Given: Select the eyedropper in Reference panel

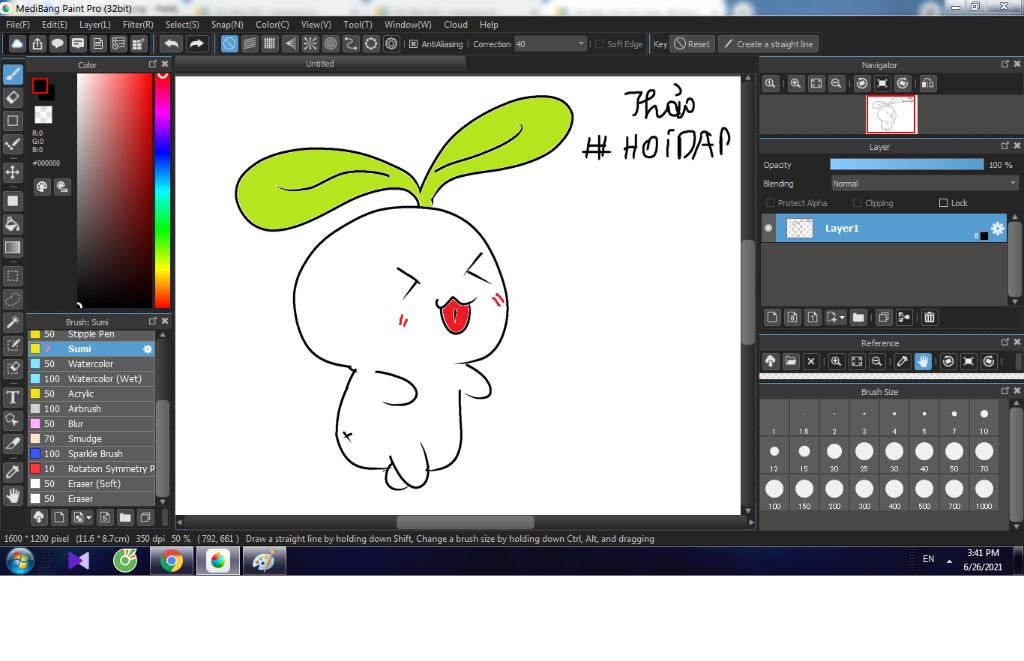Looking at the screenshot, I should pos(902,361).
